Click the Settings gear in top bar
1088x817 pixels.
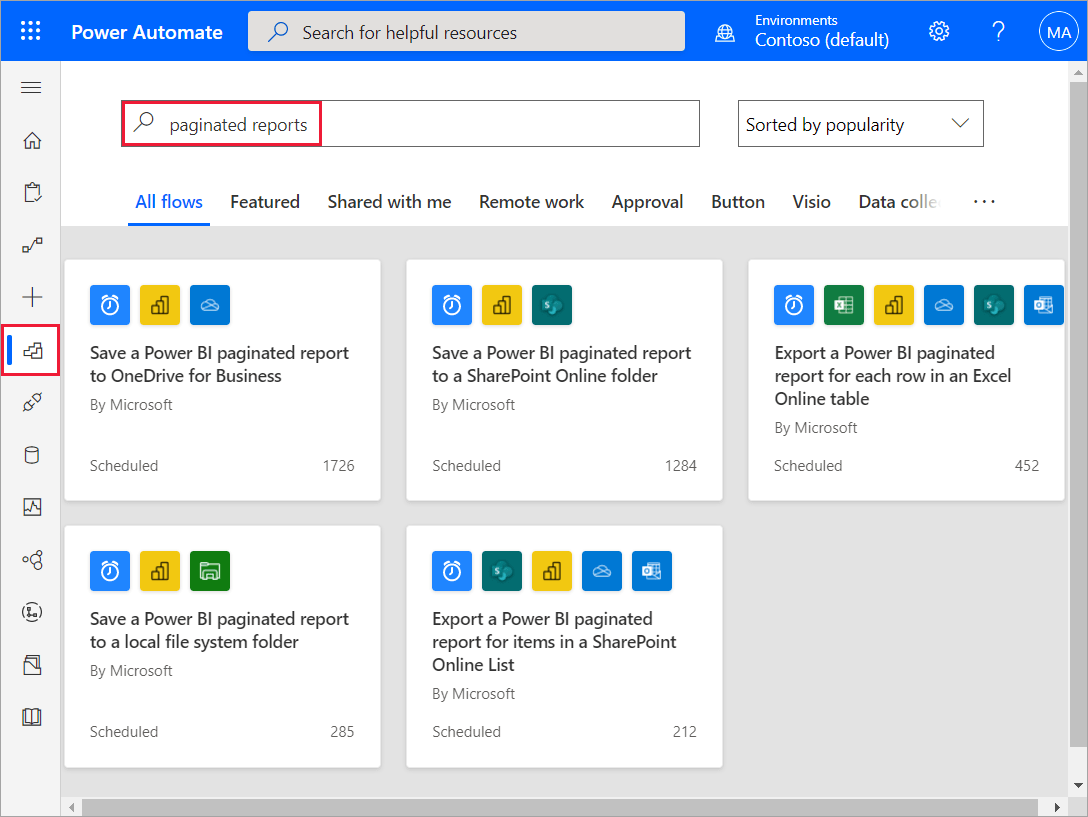coord(938,30)
